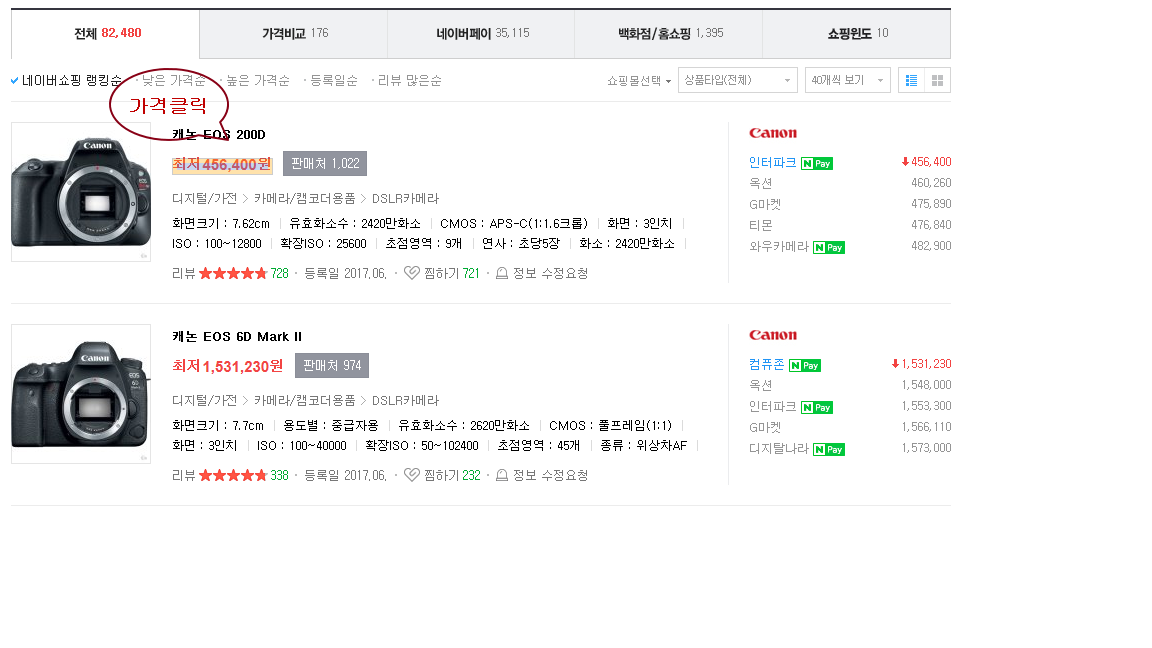Click N Pay badge next to 컴퓨존
The image size is (1152, 648).
(x=804, y=365)
